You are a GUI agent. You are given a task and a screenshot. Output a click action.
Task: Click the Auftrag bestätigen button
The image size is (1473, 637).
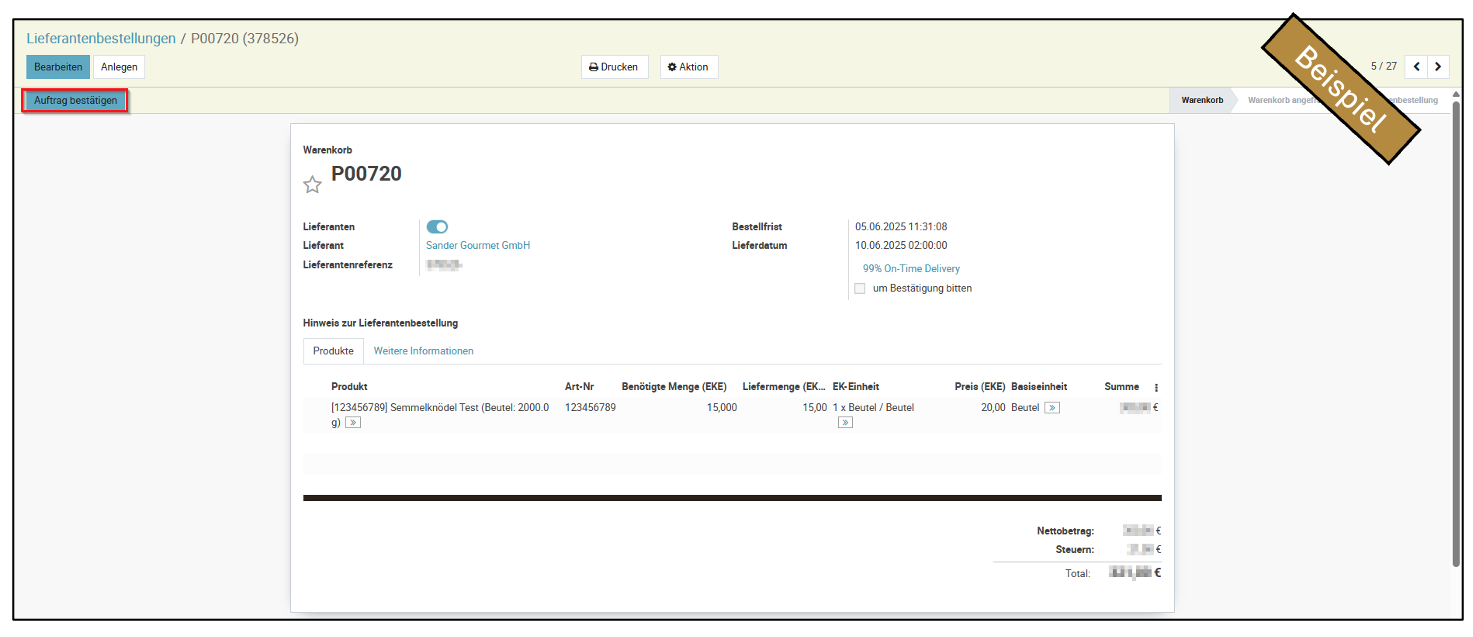[76, 101]
